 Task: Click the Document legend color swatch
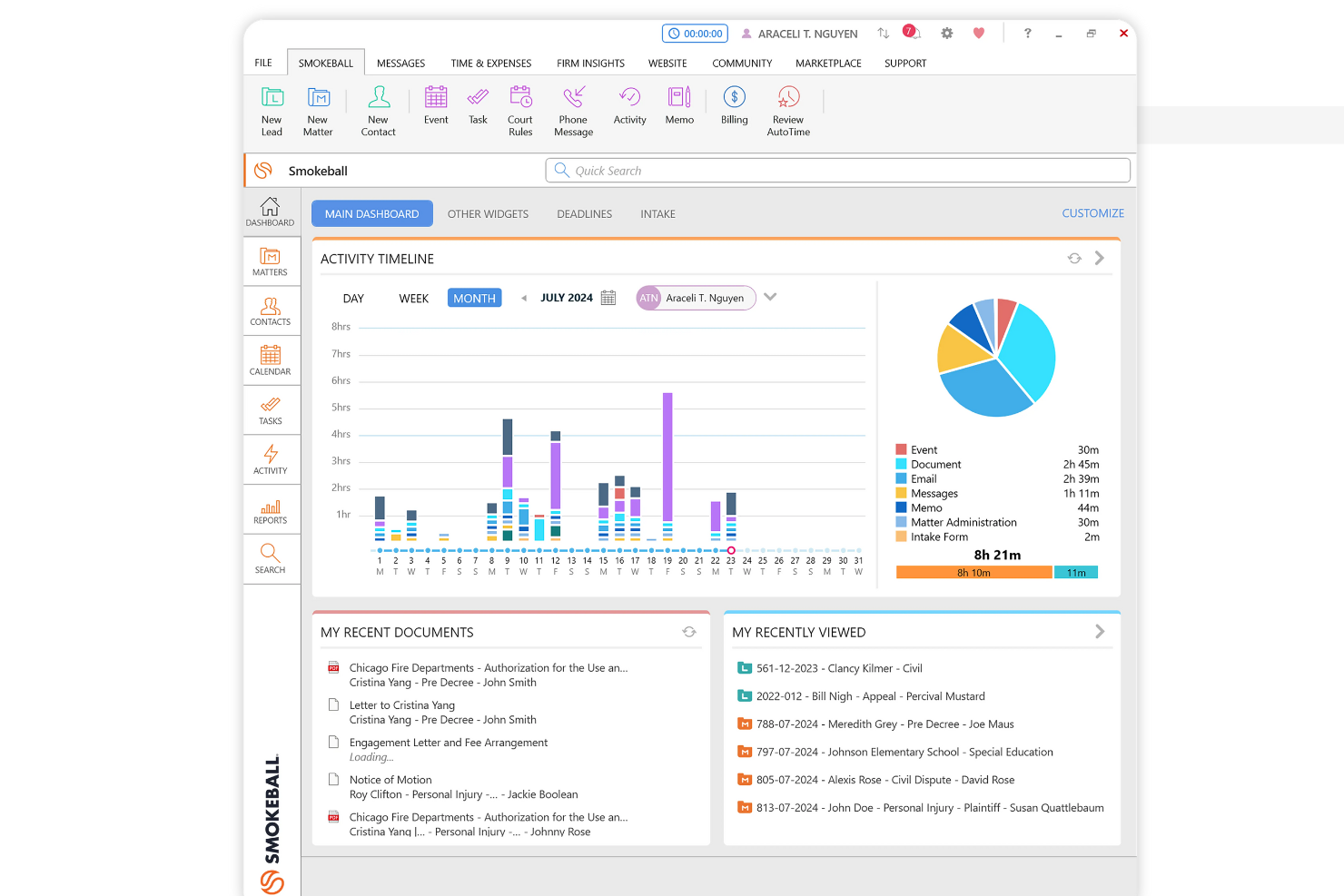(901, 464)
